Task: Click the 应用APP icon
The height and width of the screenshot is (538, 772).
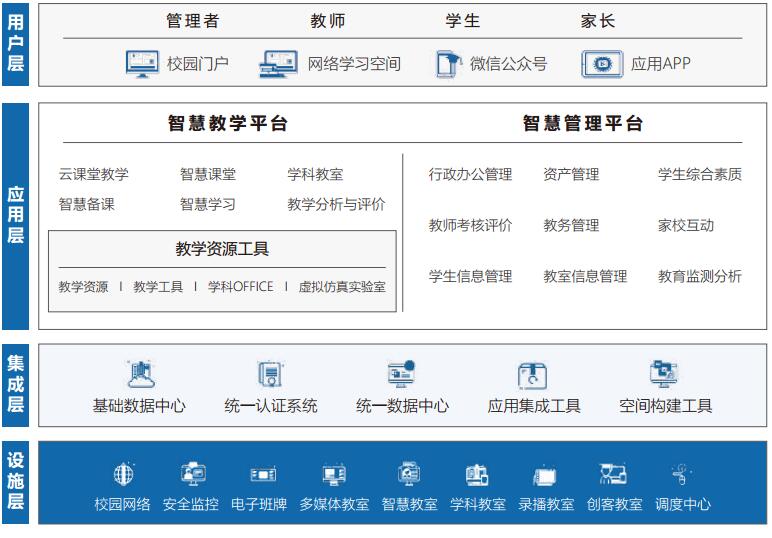Action: point(602,64)
